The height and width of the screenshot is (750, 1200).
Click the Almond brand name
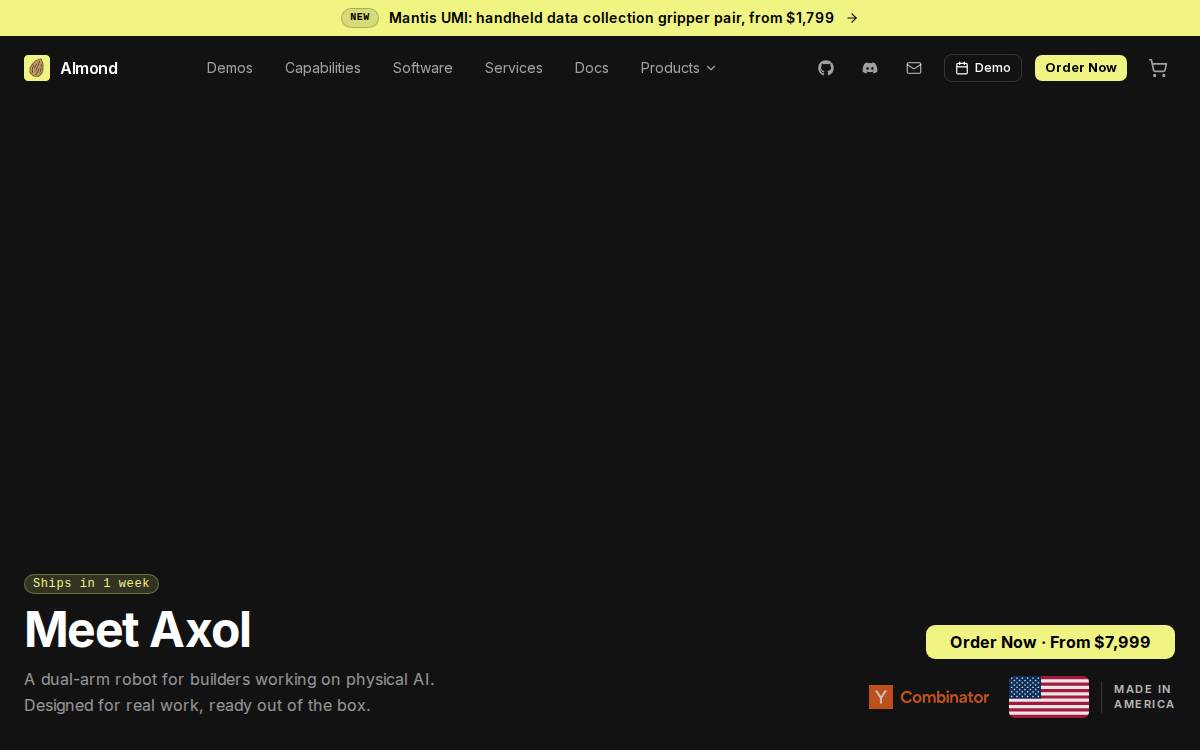pos(89,68)
